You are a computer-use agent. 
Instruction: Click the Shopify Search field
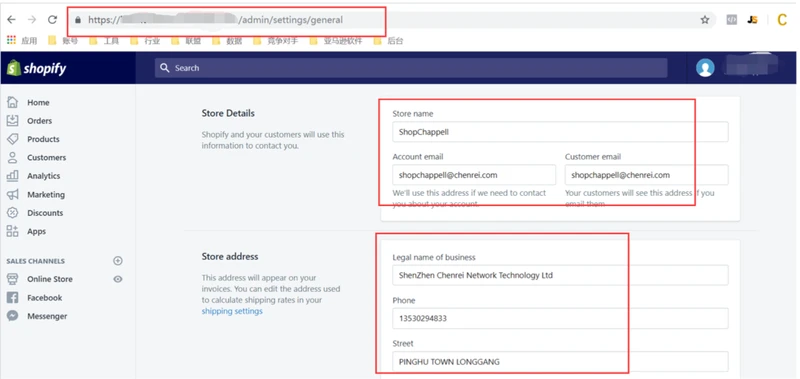click(411, 68)
